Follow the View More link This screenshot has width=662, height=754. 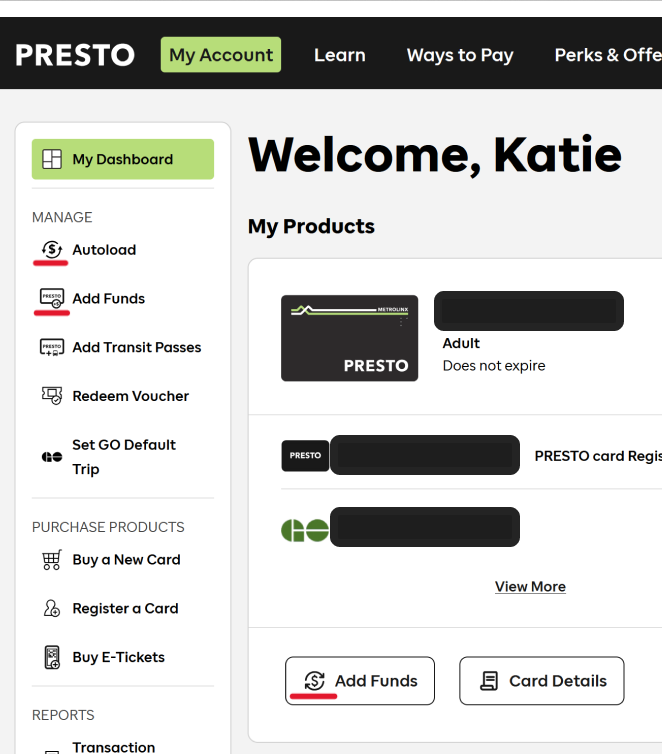(530, 587)
